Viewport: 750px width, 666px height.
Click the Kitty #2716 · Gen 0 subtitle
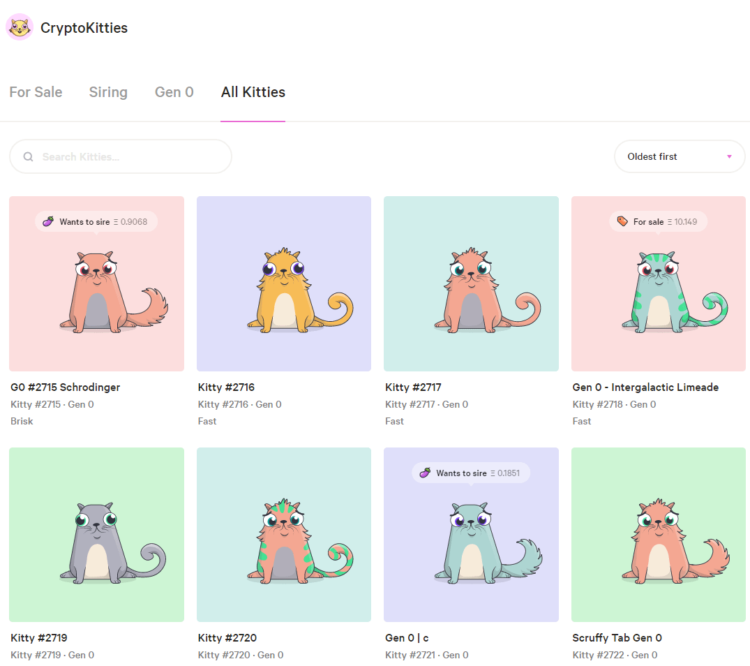pos(240,404)
